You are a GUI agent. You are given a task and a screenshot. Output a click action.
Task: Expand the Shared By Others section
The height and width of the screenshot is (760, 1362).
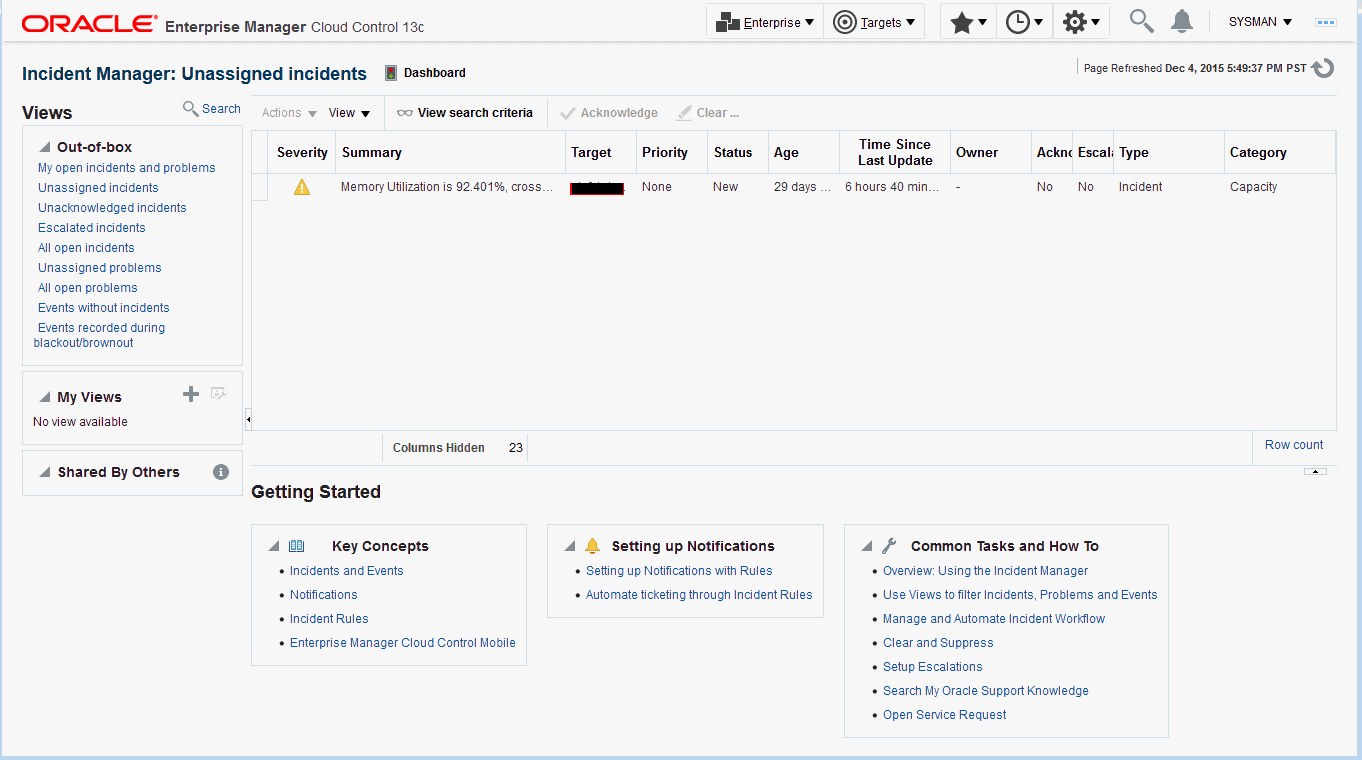point(44,472)
